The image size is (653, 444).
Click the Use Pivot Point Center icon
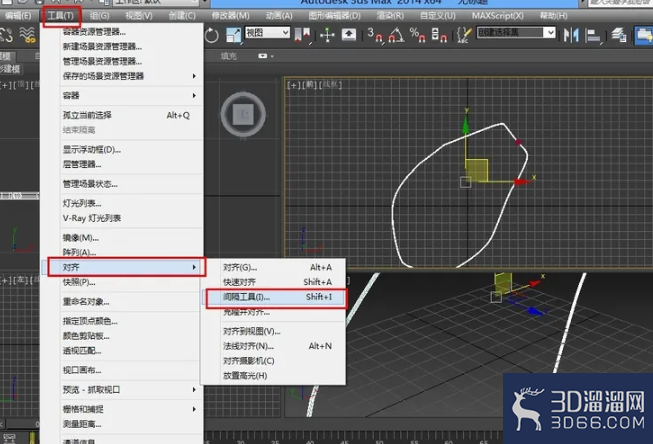(x=303, y=35)
